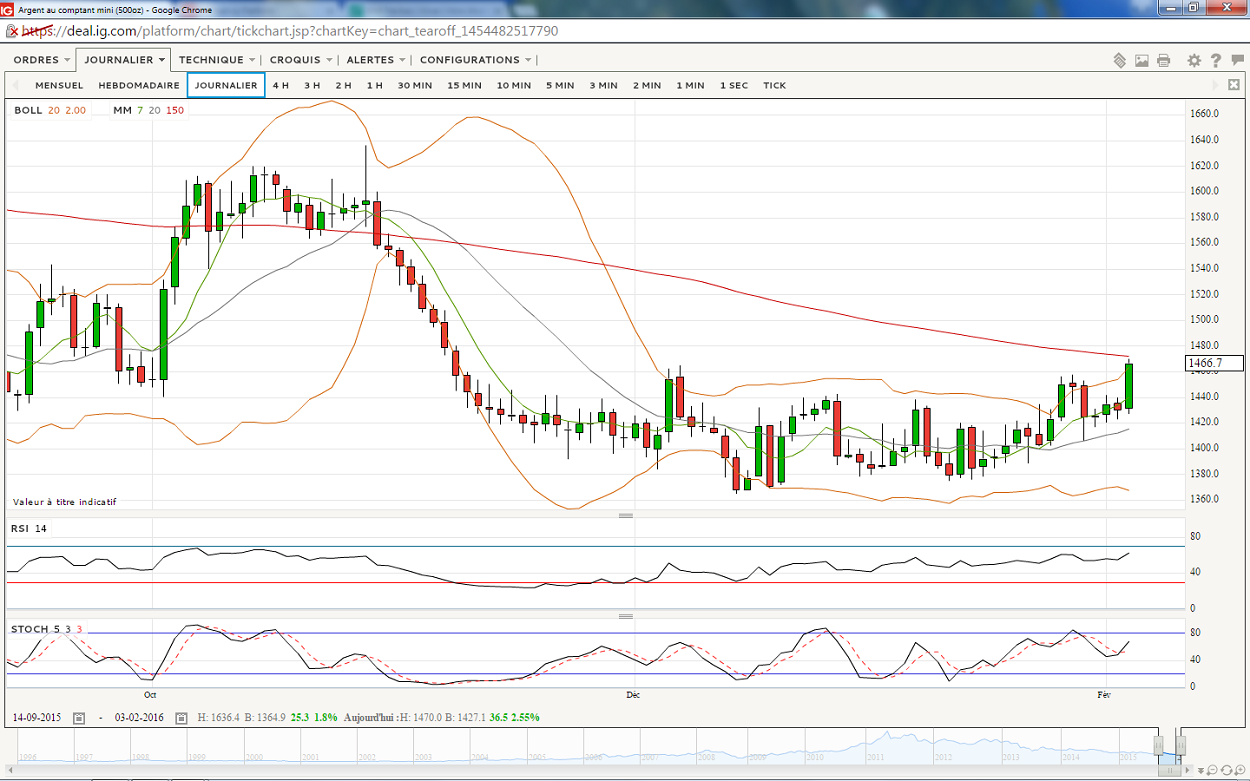Click the left handle of timeline range slider
Viewport: 1250px width, 781px height.
point(1158,746)
